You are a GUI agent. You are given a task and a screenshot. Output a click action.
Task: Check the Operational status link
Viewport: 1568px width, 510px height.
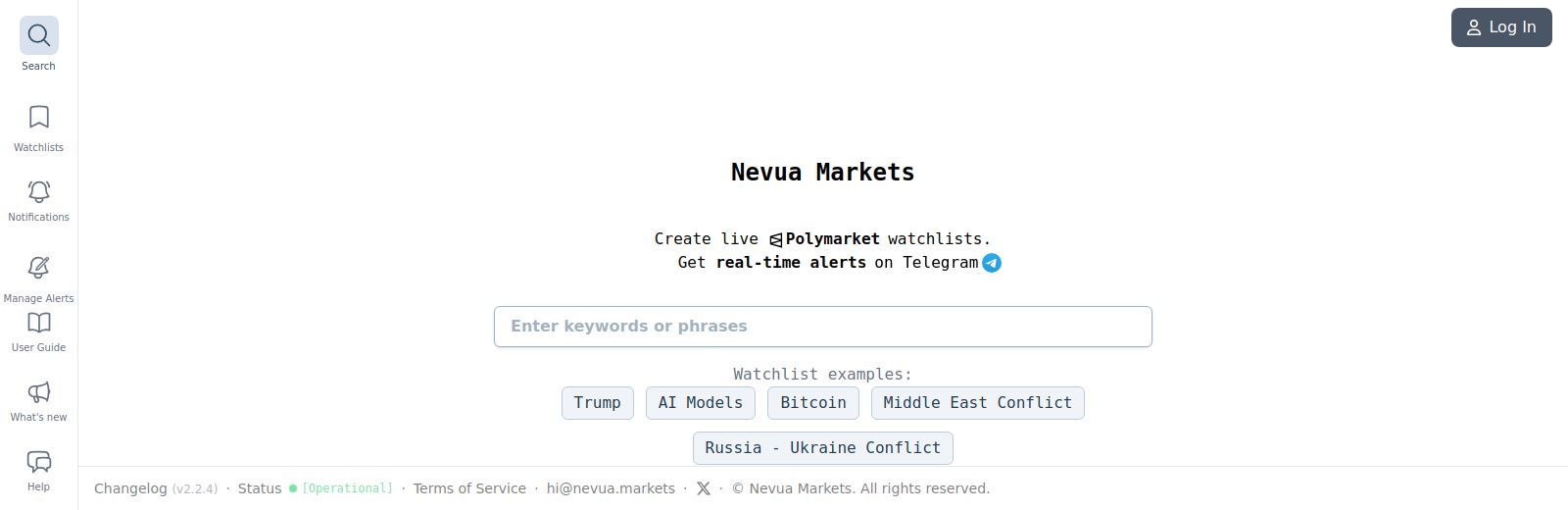coord(347,488)
